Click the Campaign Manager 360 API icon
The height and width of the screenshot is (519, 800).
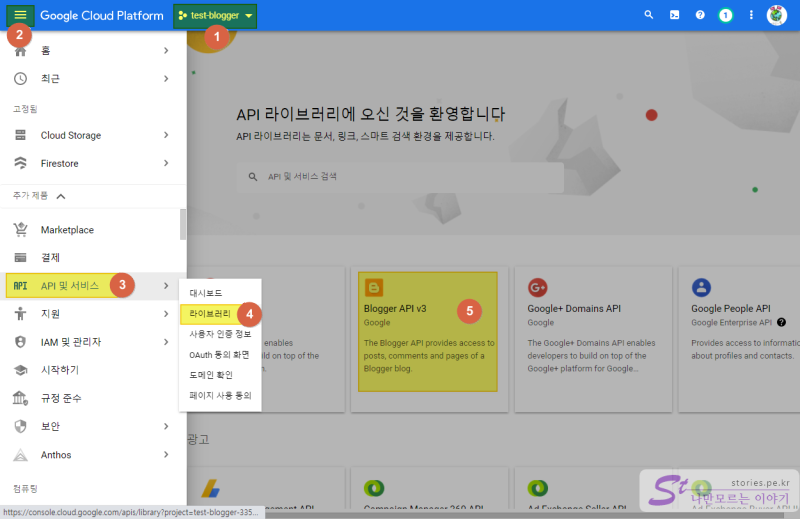click(x=374, y=488)
